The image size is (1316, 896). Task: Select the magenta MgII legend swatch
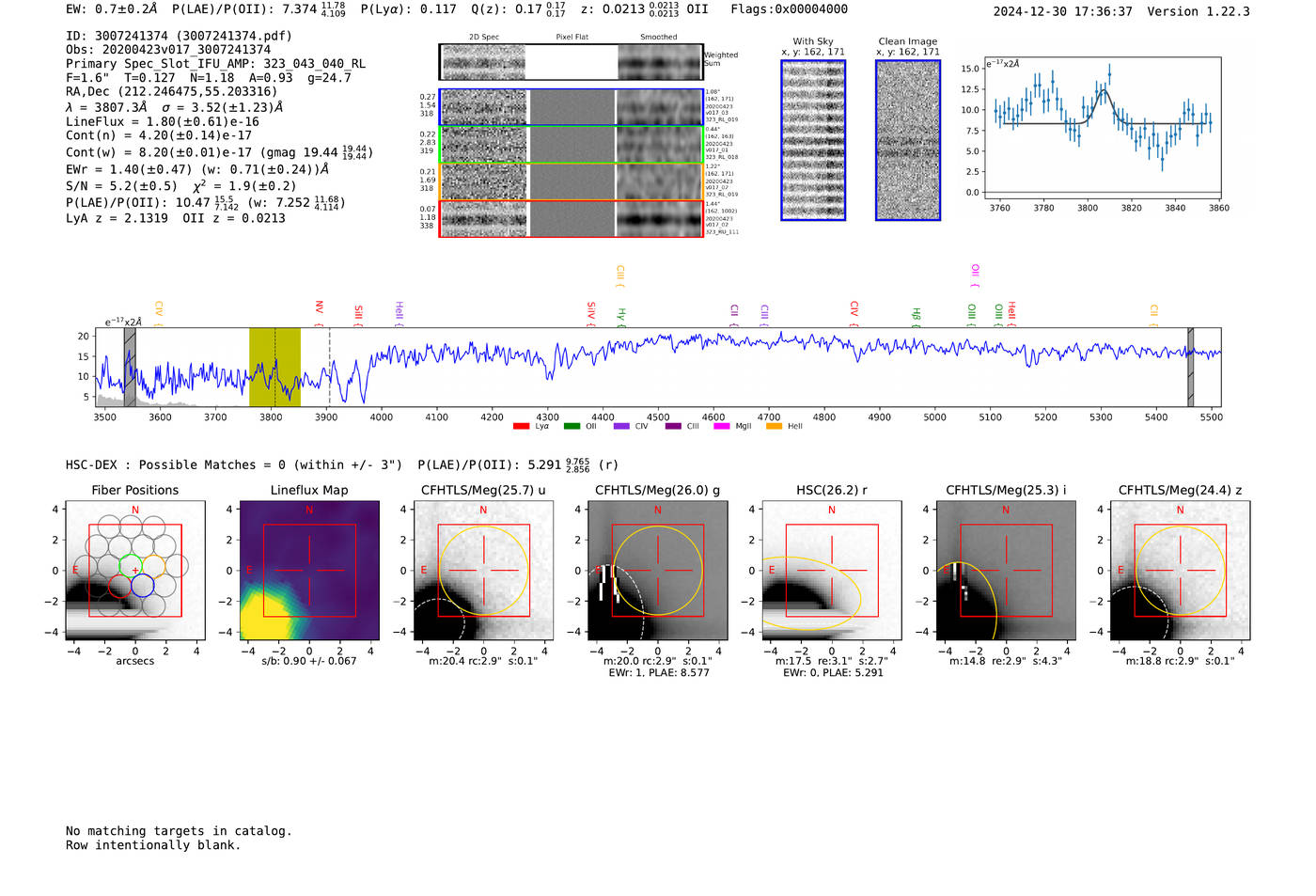pyautogui.click(x=722, y=427)
